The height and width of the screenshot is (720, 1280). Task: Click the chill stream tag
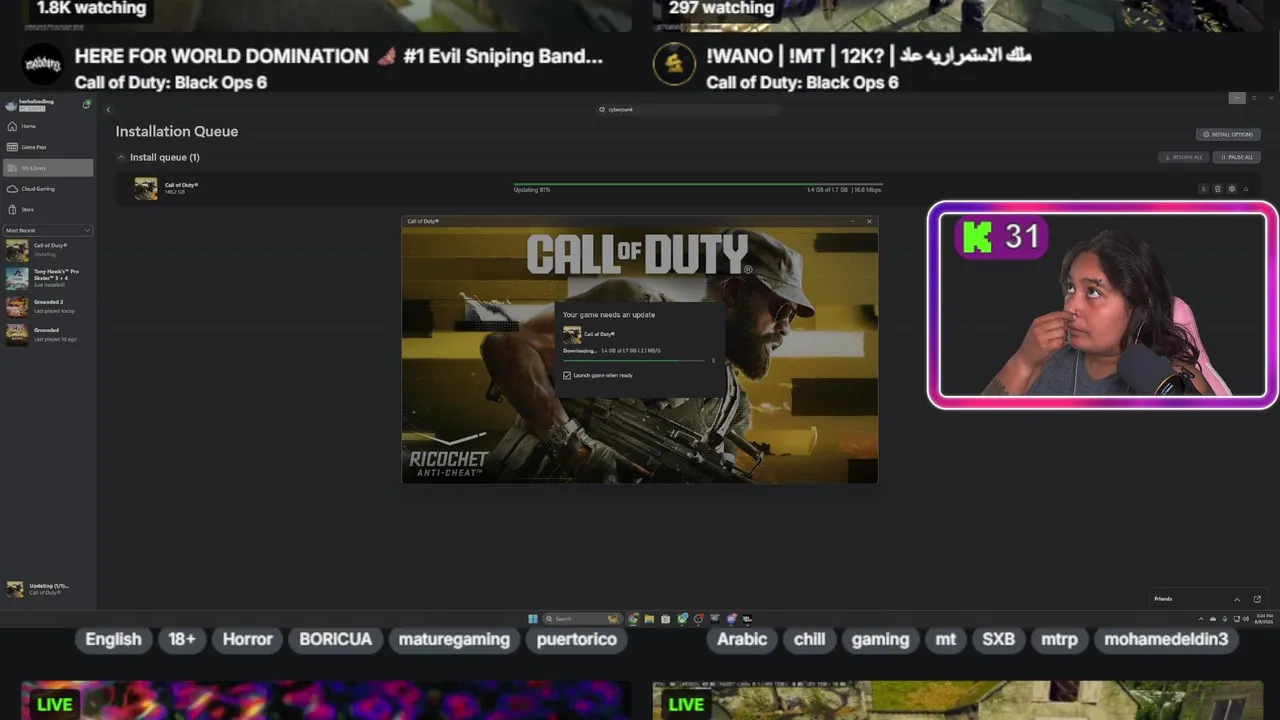(809, 639)
